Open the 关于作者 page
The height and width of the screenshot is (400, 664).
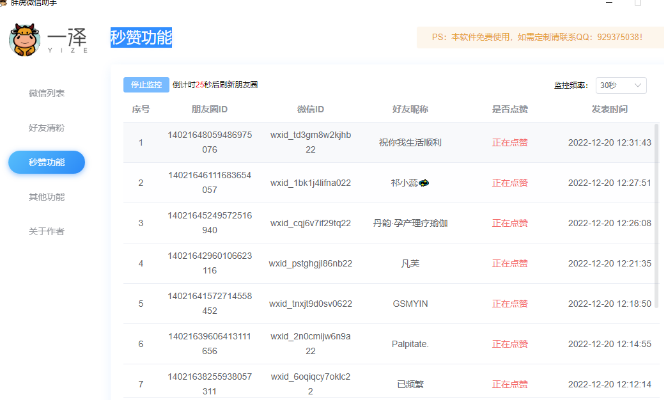coord(47,232)
